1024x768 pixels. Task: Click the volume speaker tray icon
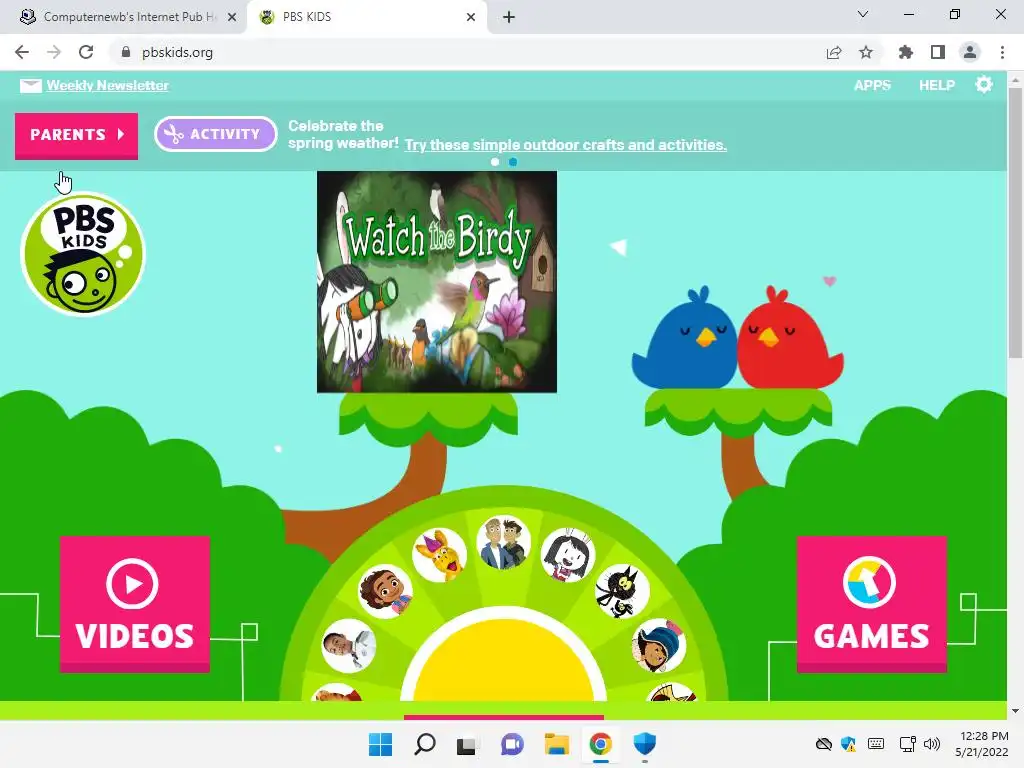point(932,744)
